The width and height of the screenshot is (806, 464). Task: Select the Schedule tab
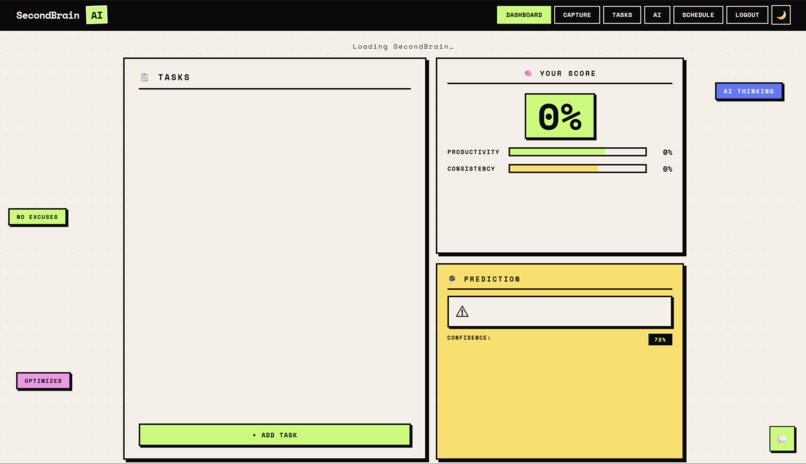[x=698, y=15]
